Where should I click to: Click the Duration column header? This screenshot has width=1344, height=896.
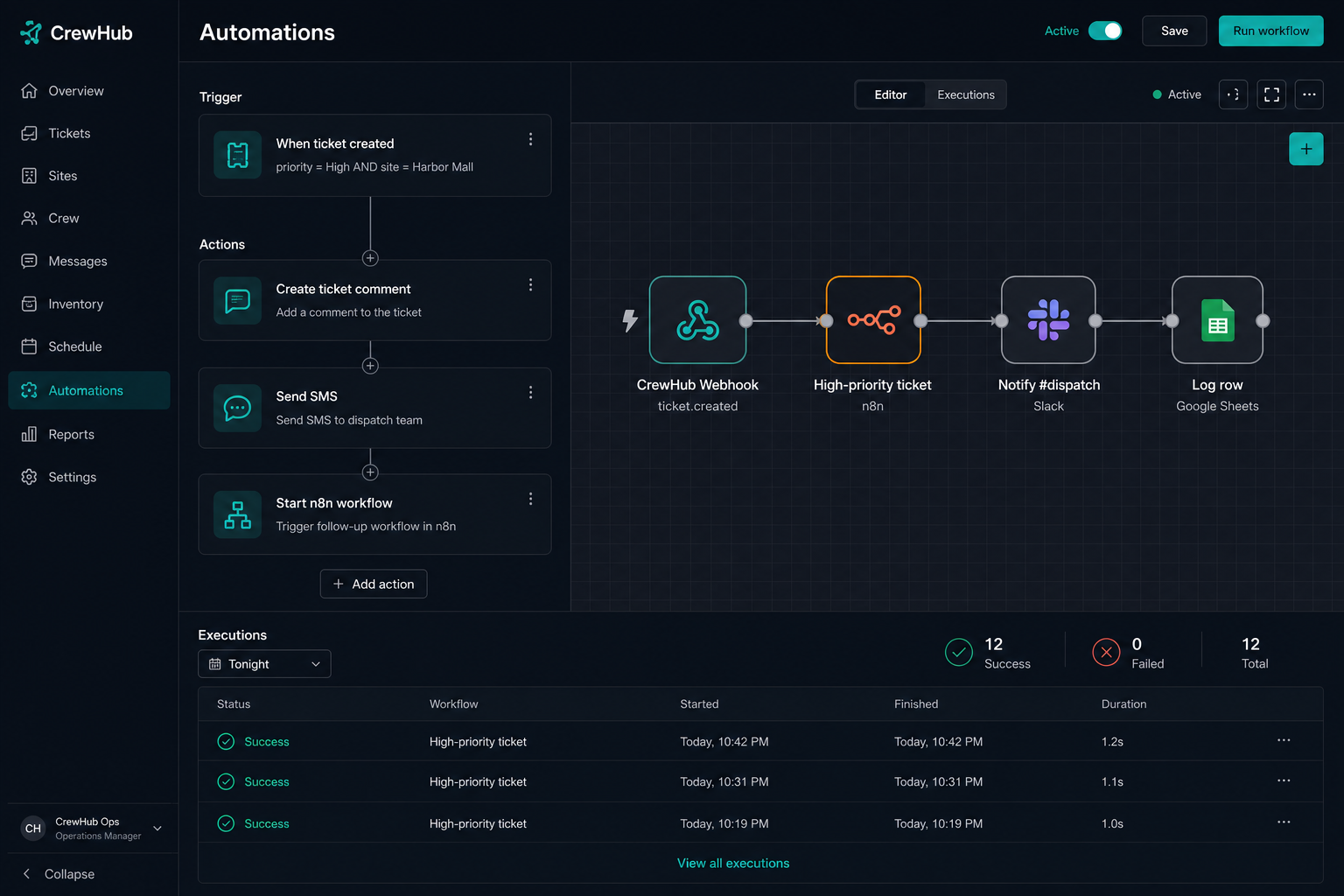(1123, 703)
